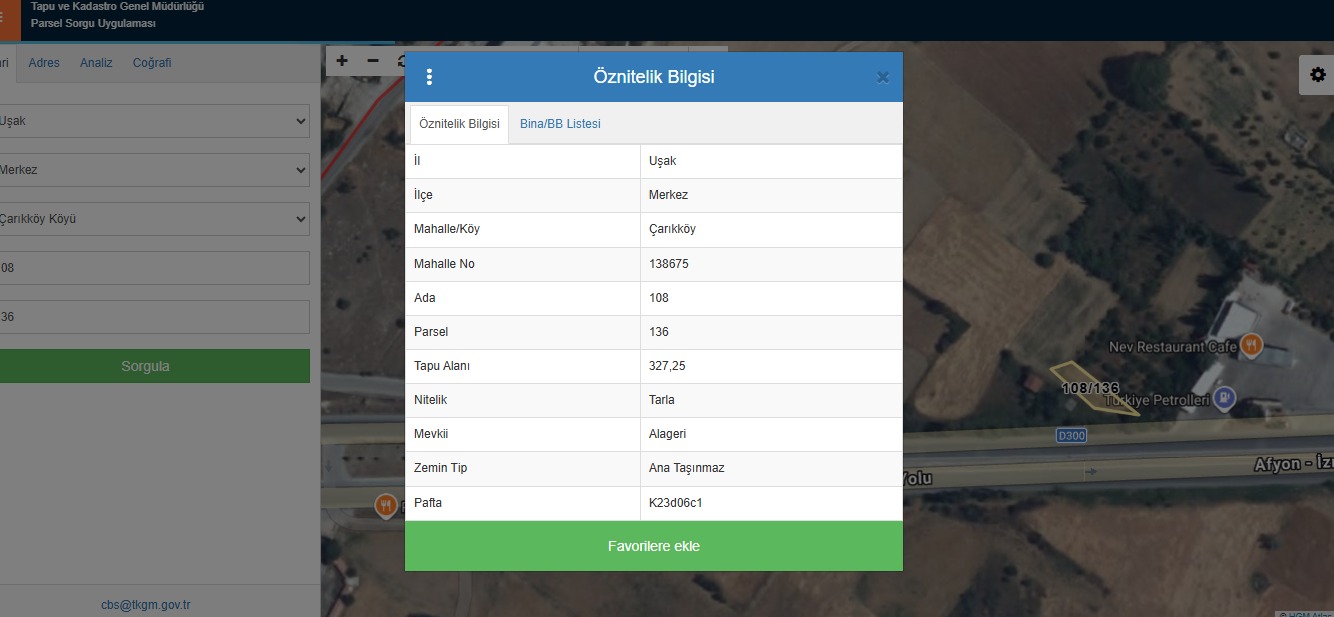Image resolution: width=1334 pixels, height=617 pixels.
Task: Click the Pafta value K23d06c1
Action: pyautogui.click(x=676, y=503)
